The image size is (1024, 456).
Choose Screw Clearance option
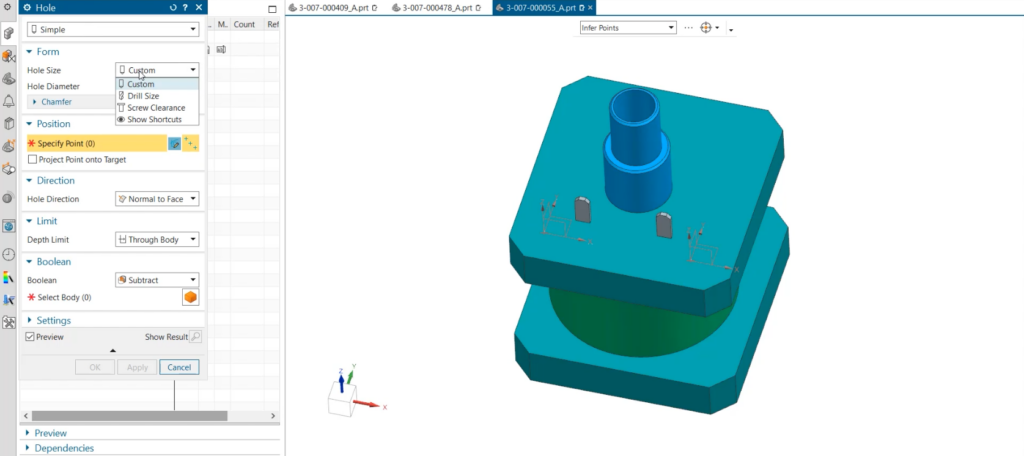pyautogui.click(x=157, y=108)
